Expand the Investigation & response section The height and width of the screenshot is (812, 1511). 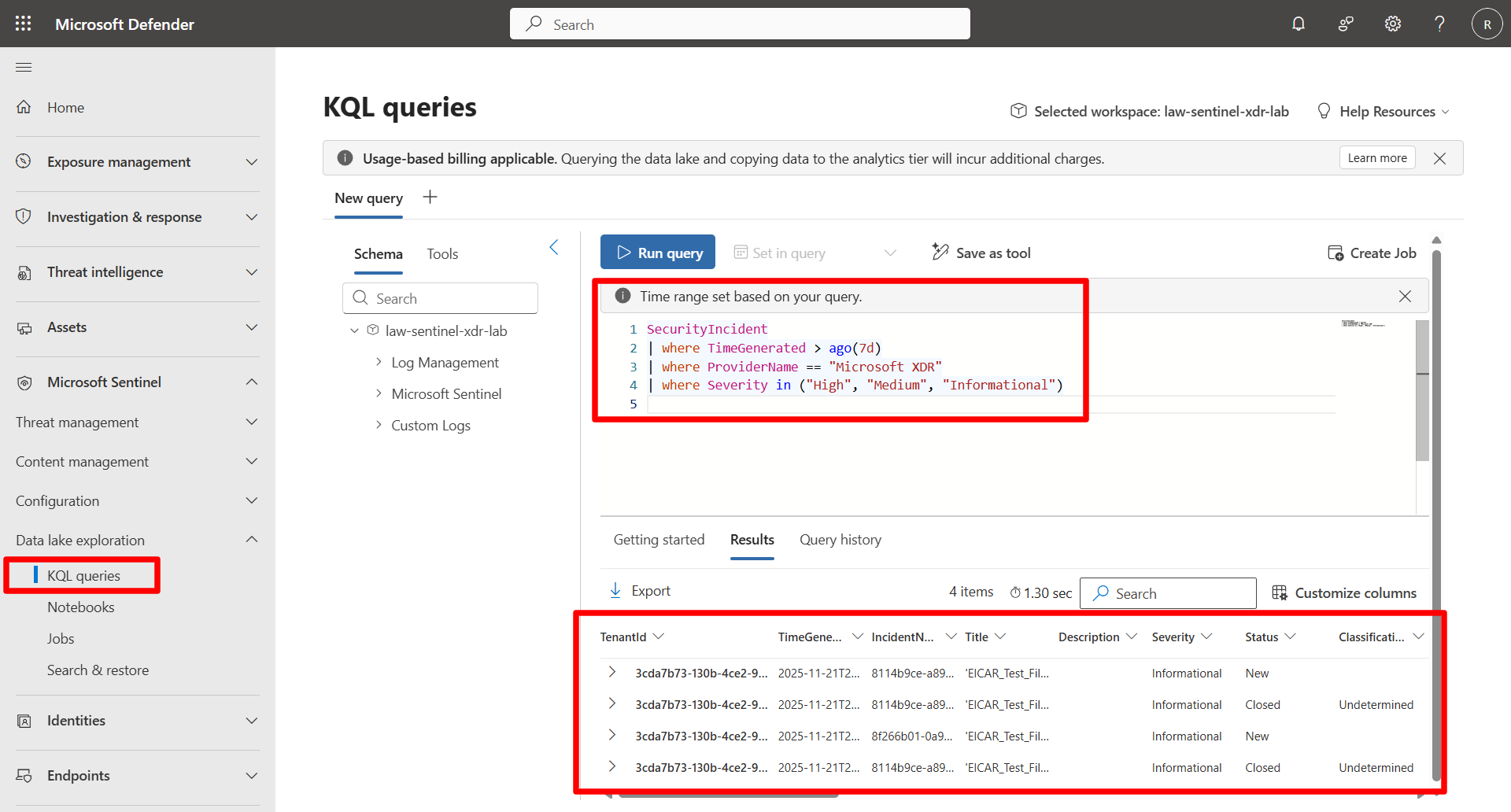point(252,216)
